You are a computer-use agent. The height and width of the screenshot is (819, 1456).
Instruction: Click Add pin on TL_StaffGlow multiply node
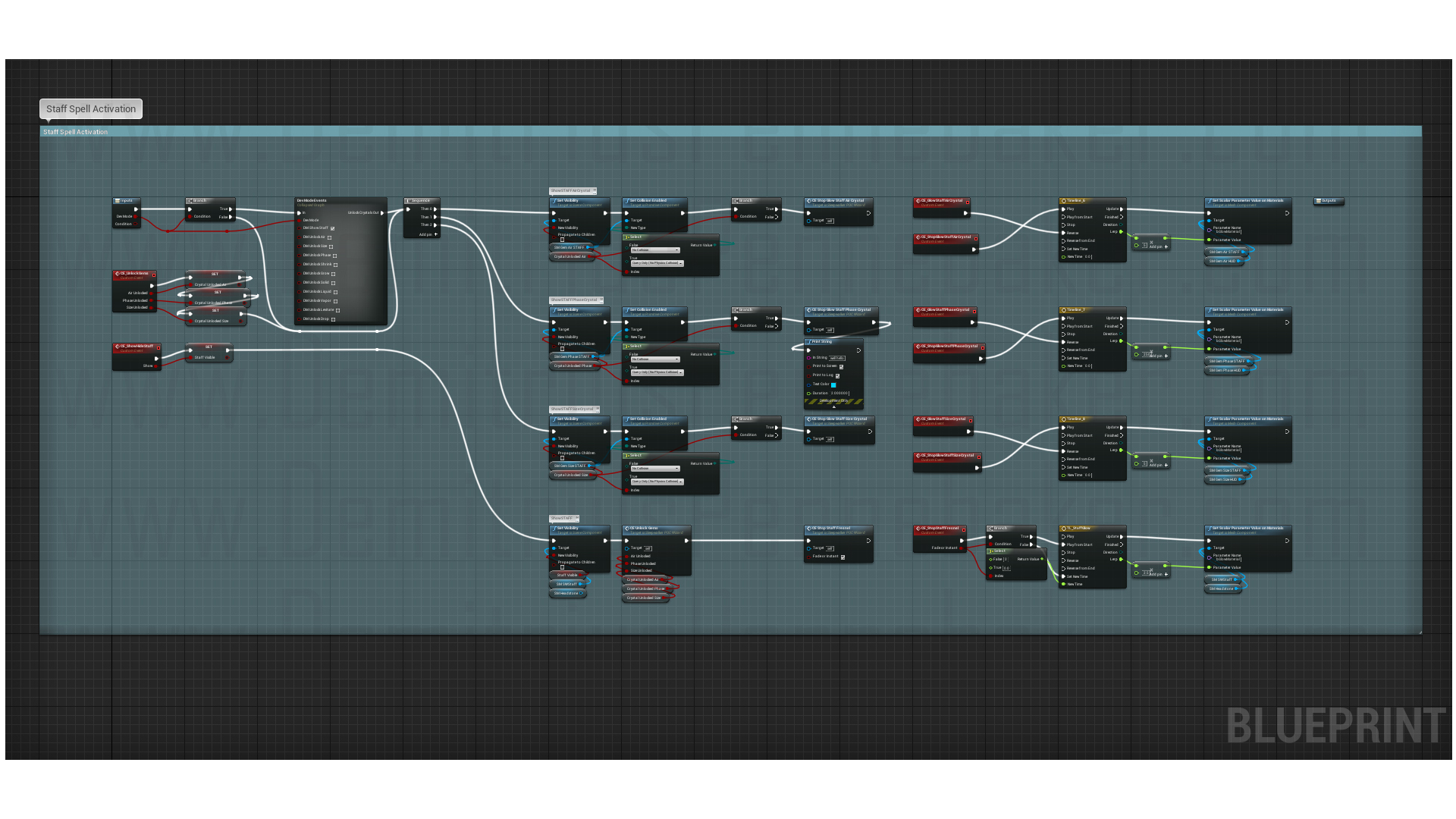pyautogui.click(x=1158, y=574)
